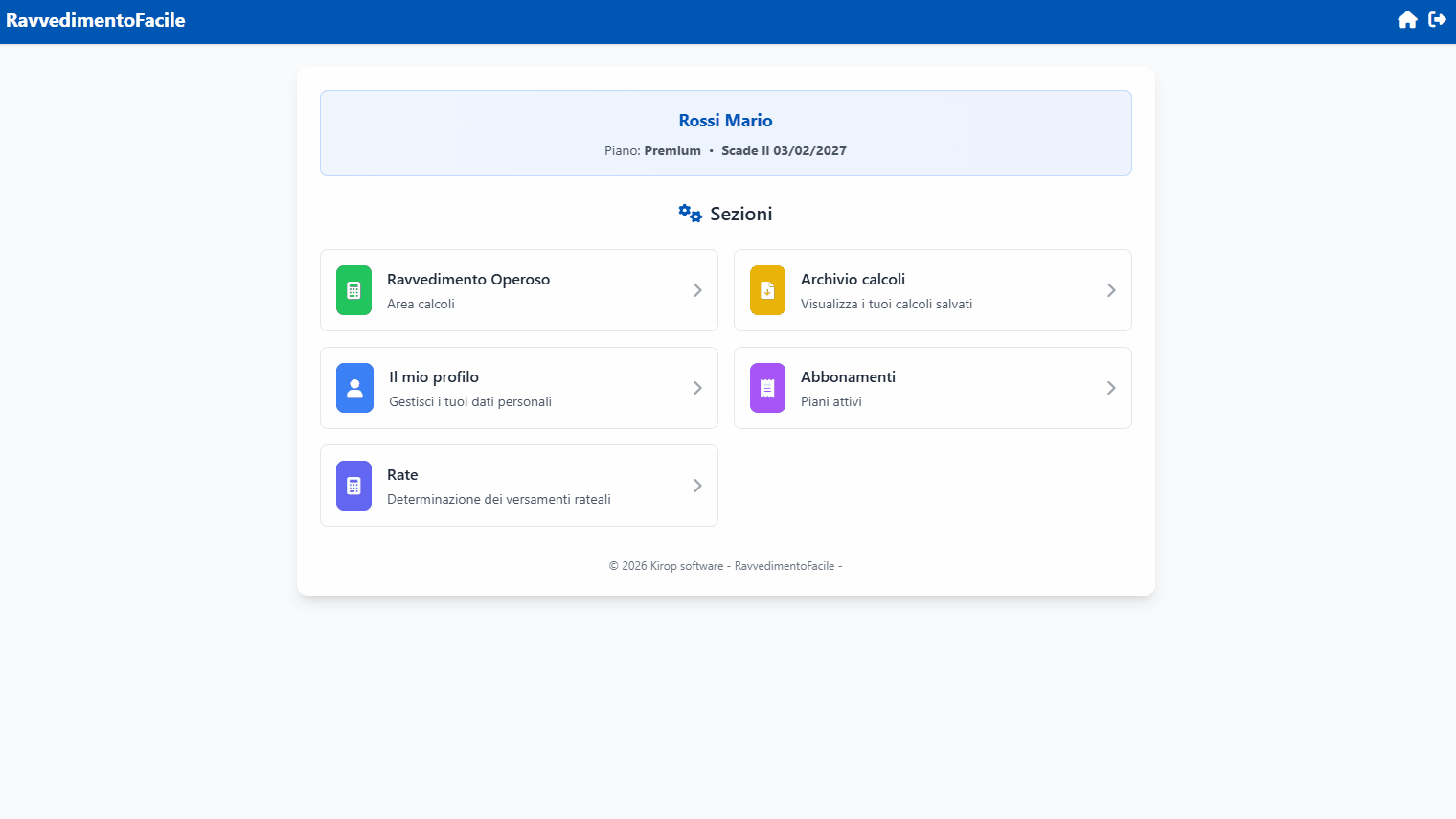
Task: Click the indigo Rate calculator icon
Action: tap(353, 486)
